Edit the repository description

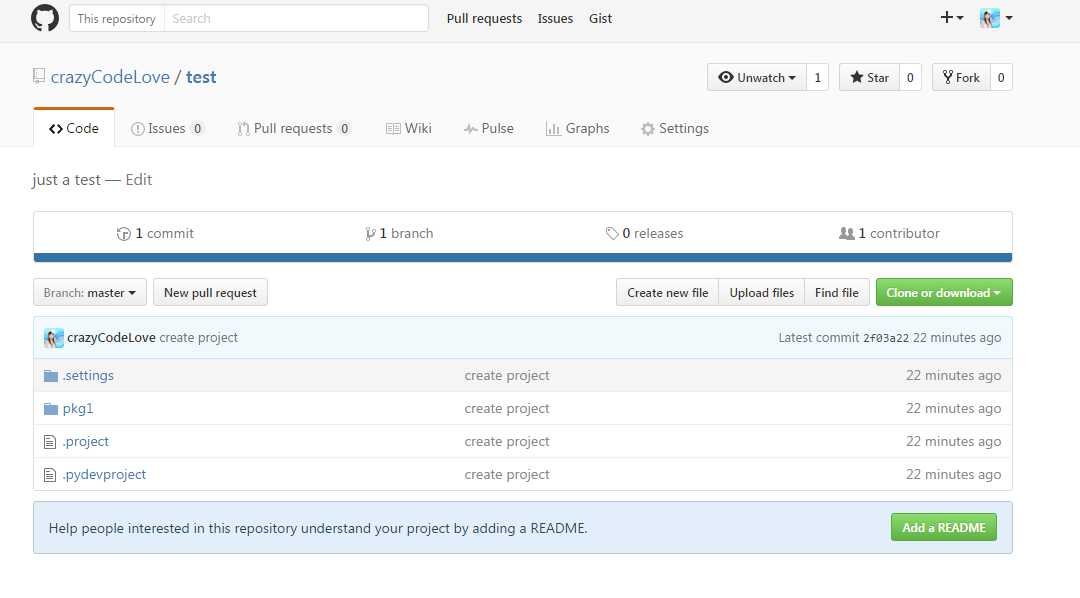coord(138,180)
